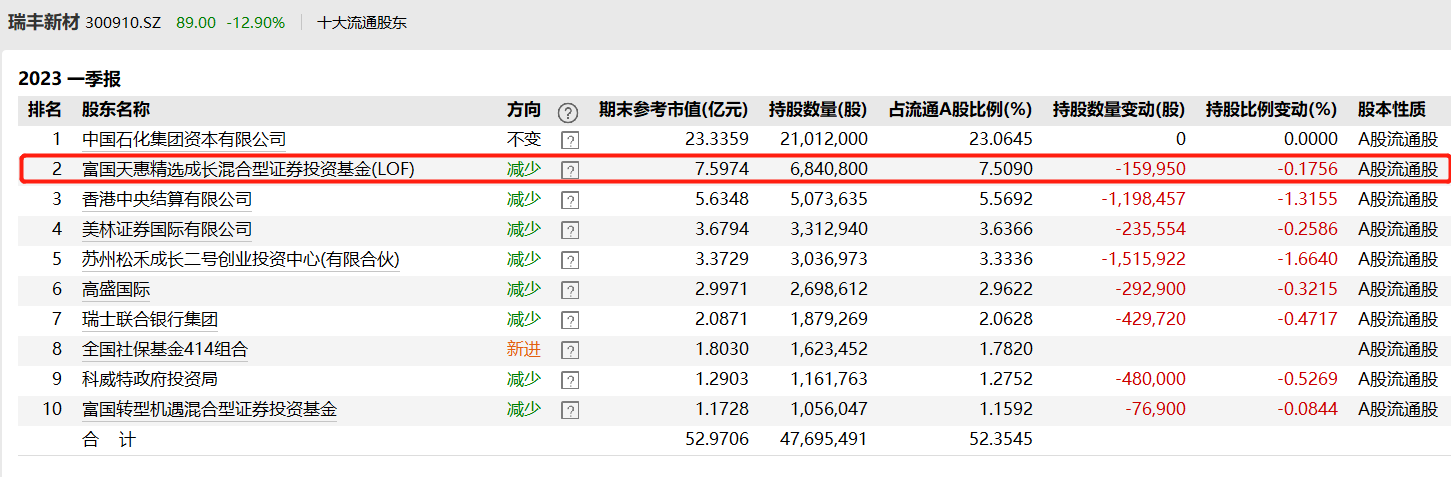
Task: Open shareholder 全国社保基金414组合
Action: coord(165,349)
